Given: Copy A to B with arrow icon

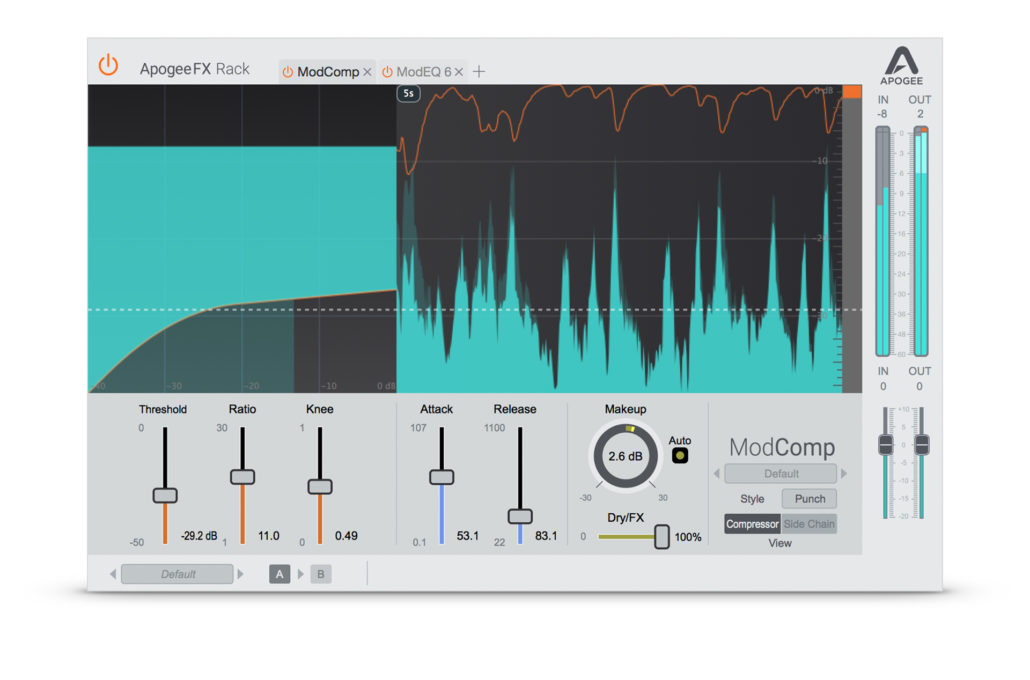Looking at the screenshot, I should 301,574.
